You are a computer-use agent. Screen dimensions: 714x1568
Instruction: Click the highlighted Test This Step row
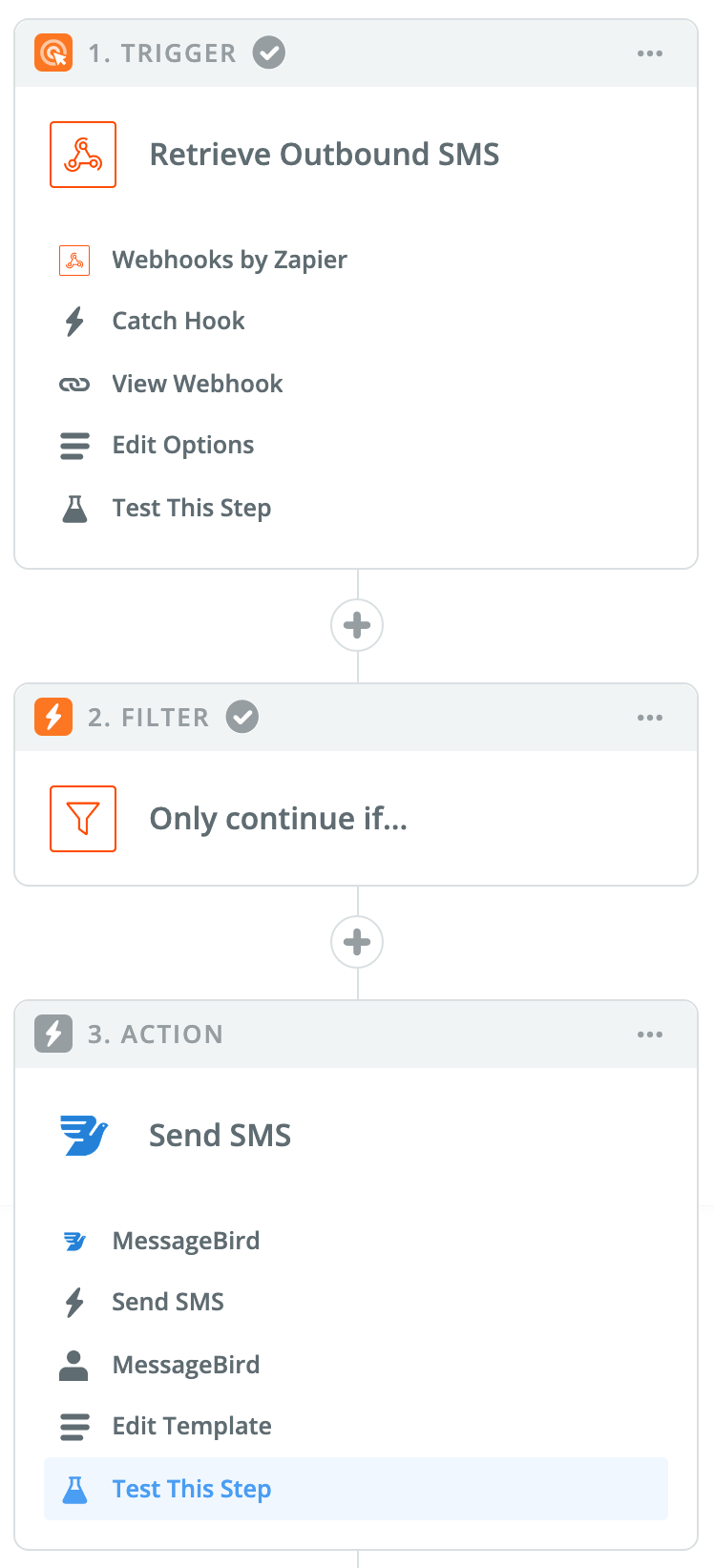(192, 1489)
